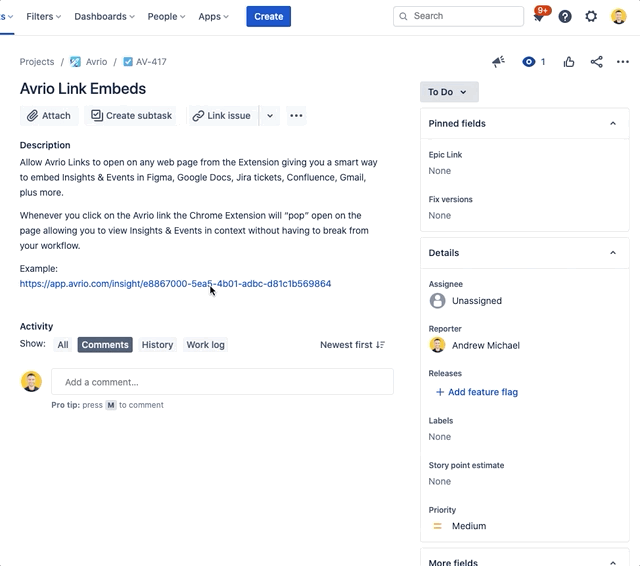Click the Description heading
Viewport: 640px width, 566px height.
click(x=45, y=145)
